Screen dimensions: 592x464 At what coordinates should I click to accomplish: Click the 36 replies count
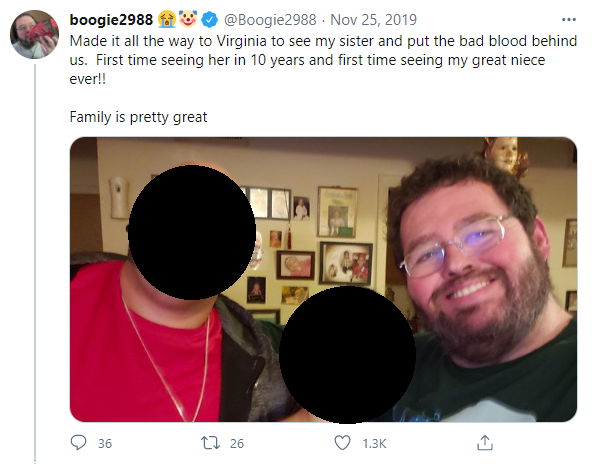click(105, 443)
